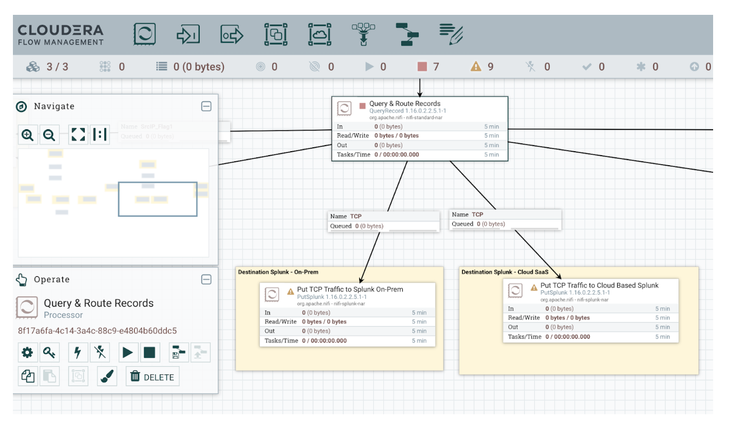Fit the flow to the screen

click(78, 135)
